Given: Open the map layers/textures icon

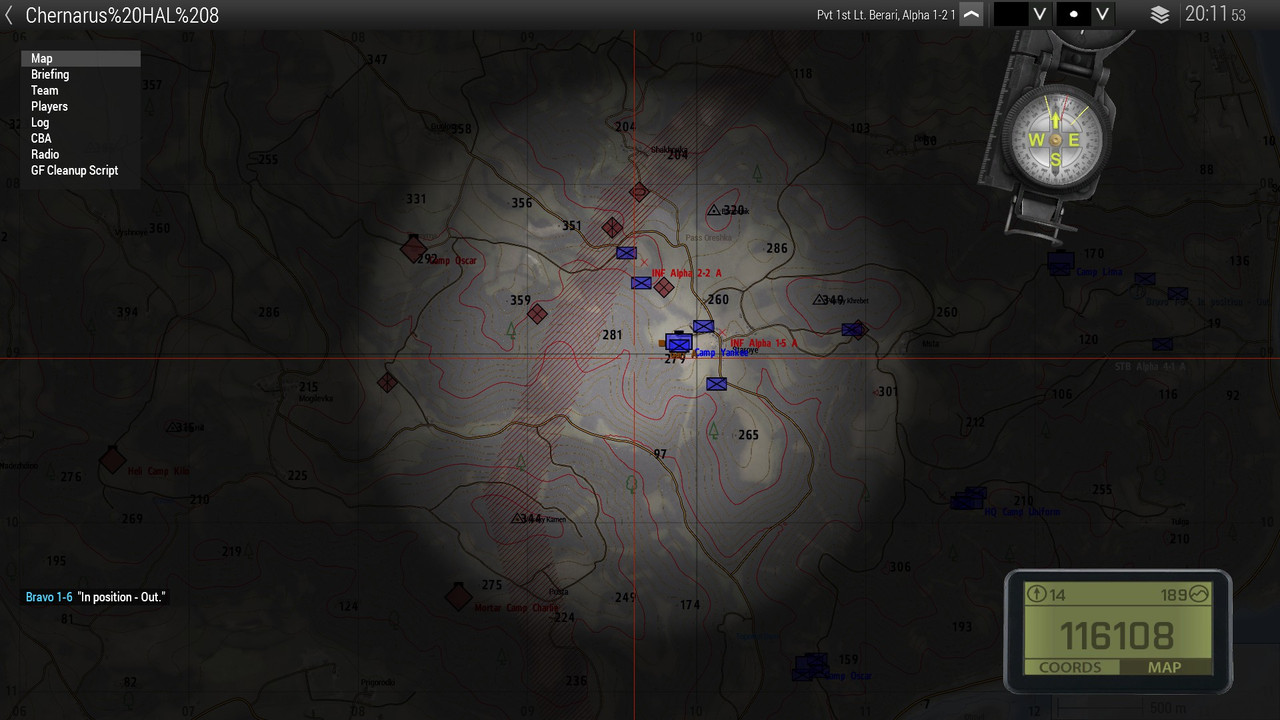Looking at the screenshot, I should 1159,15.
